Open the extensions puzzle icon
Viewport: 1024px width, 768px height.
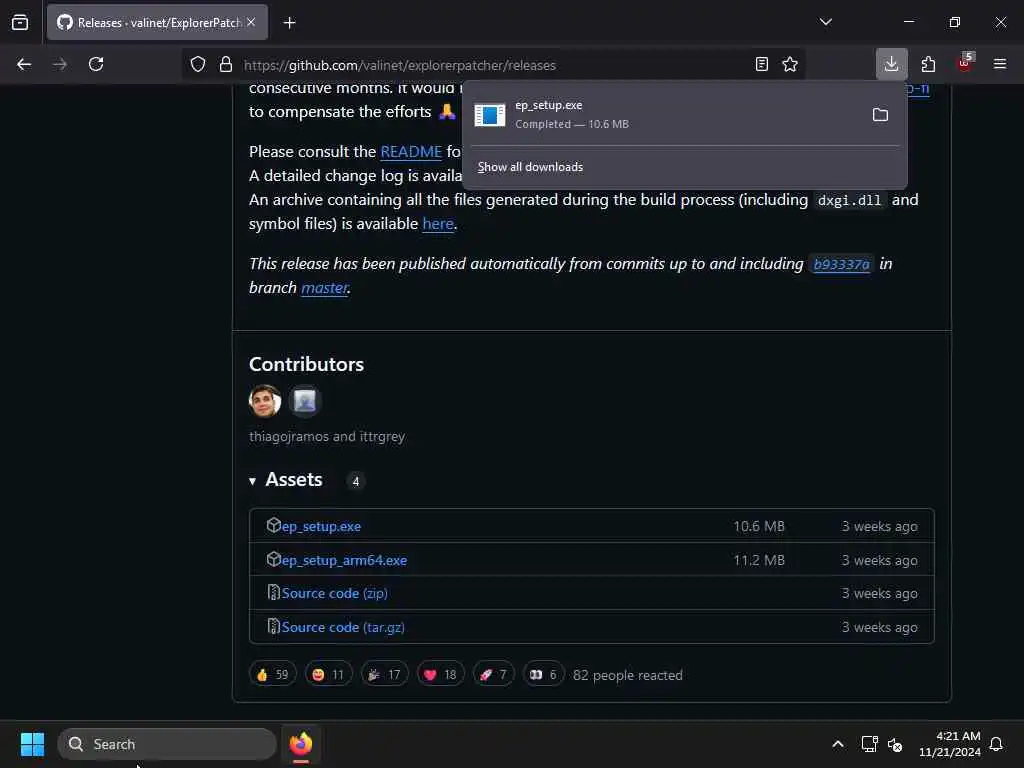click(x=928, y=64)
